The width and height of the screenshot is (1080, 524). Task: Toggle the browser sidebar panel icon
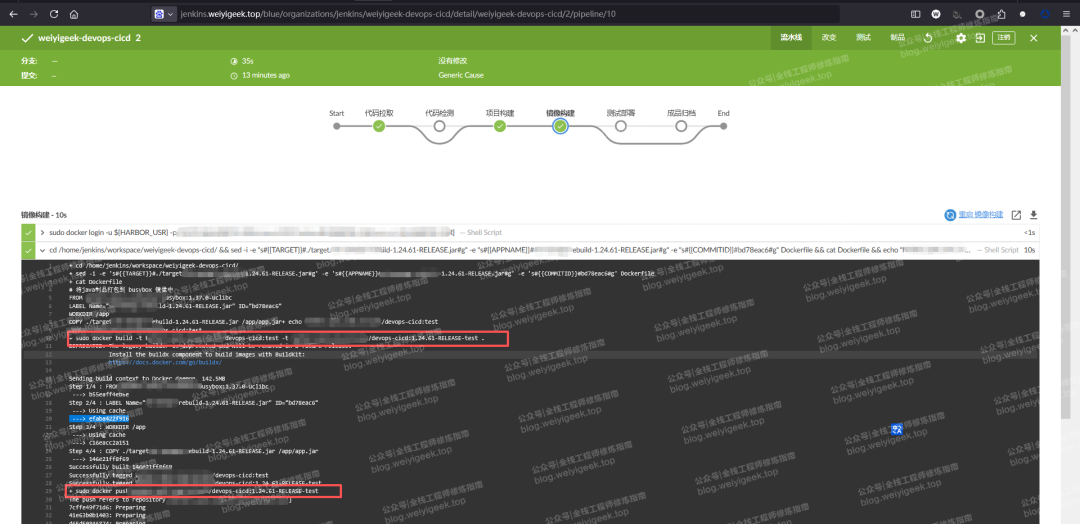[x=915, y=14]
